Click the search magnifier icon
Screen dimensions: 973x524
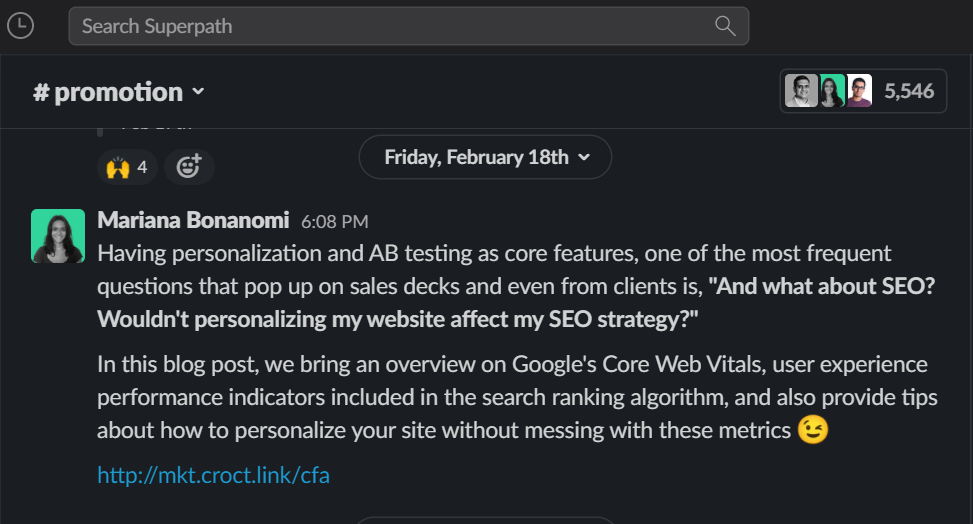725,26
